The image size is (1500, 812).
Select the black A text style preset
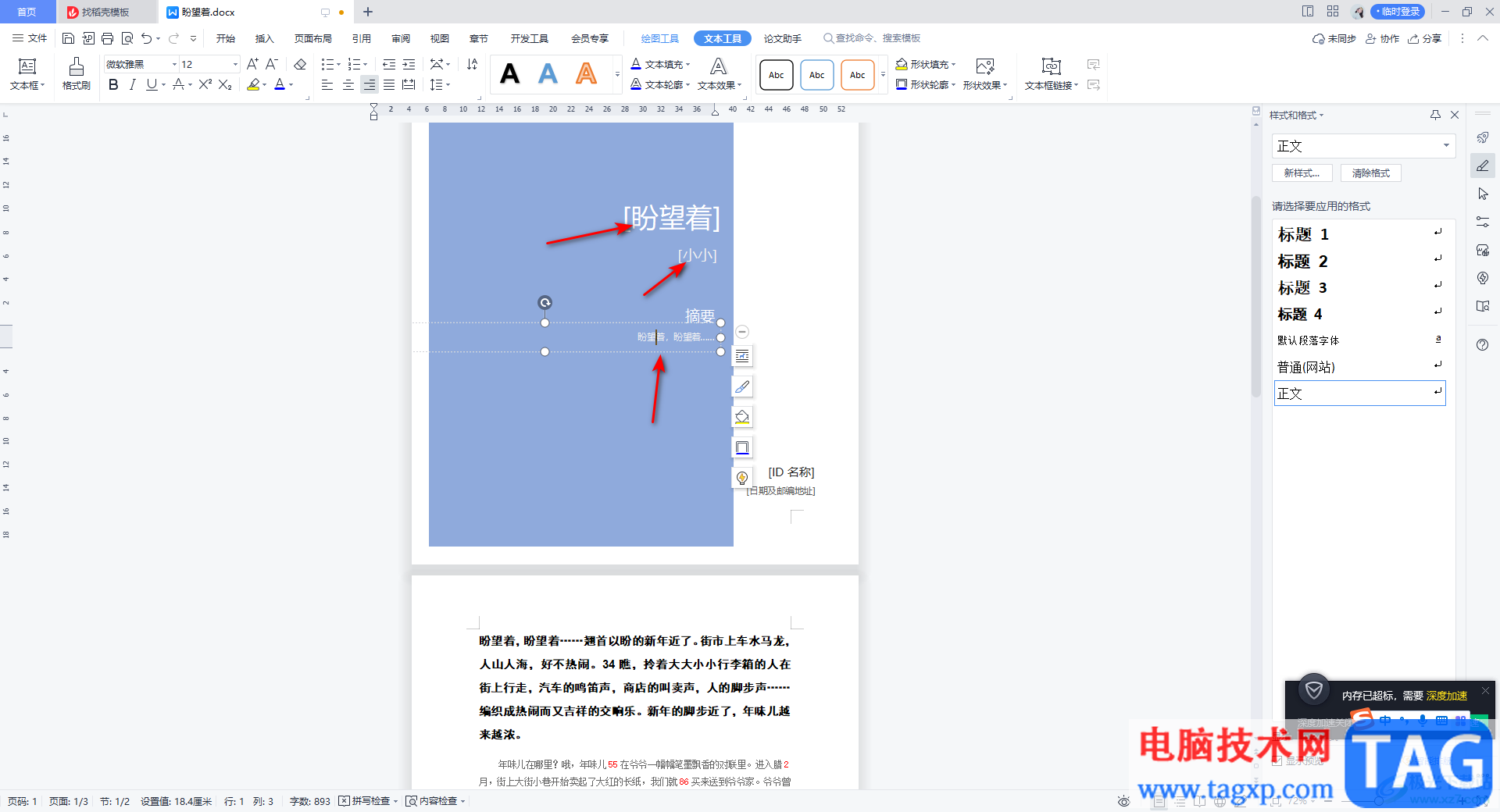tap(510, 74)
